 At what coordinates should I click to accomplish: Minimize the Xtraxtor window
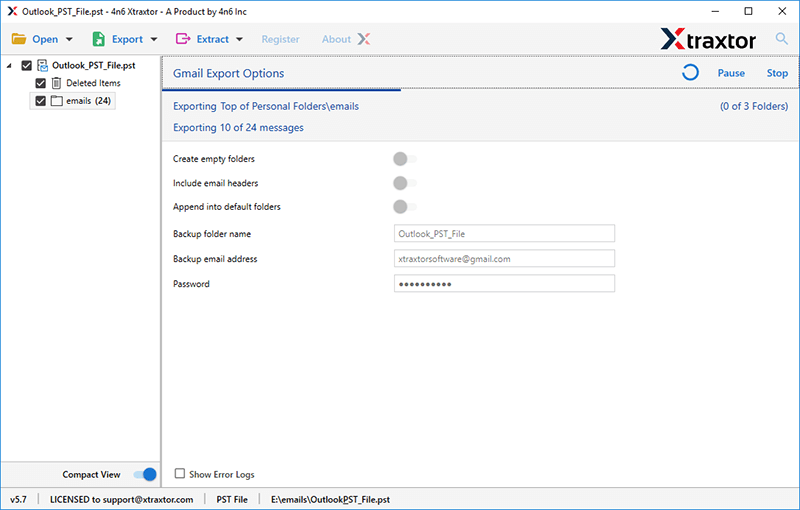(715, 11)
